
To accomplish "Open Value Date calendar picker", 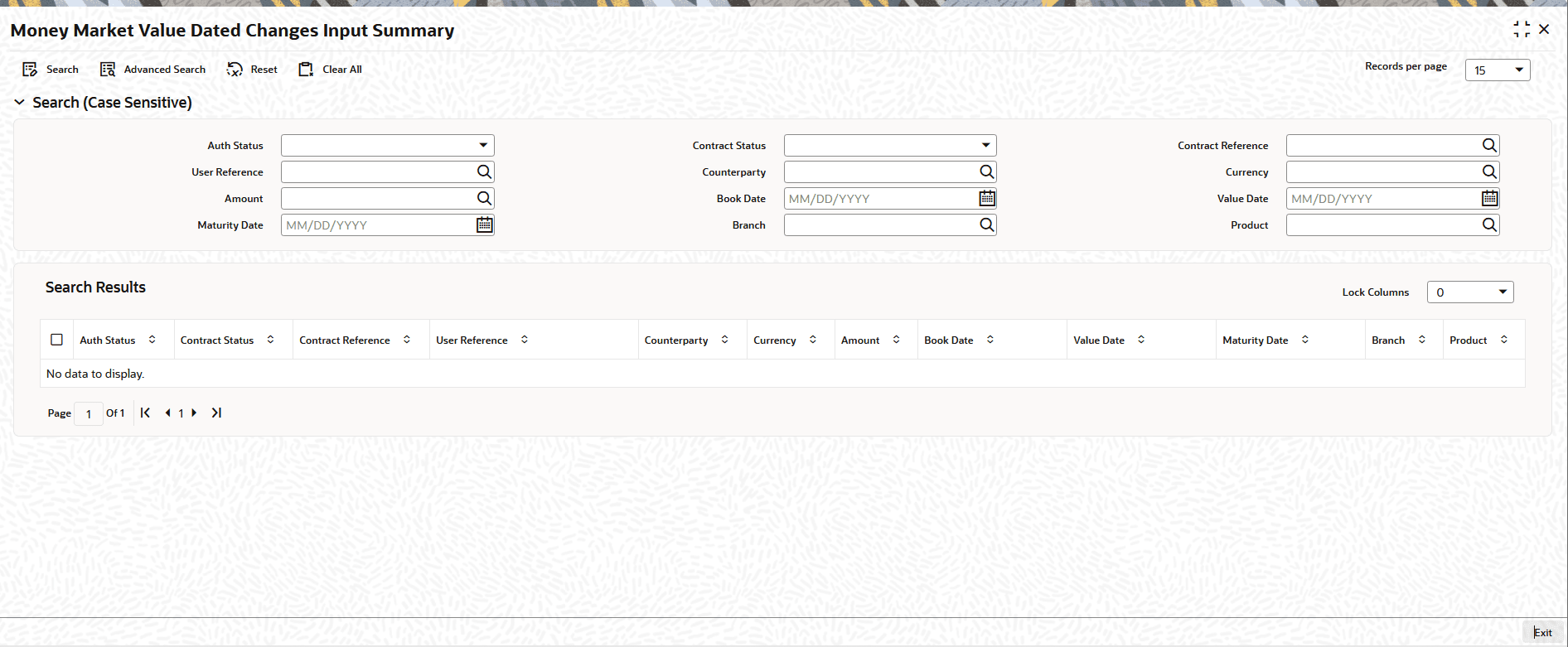I will click(x=1489, y=199).
